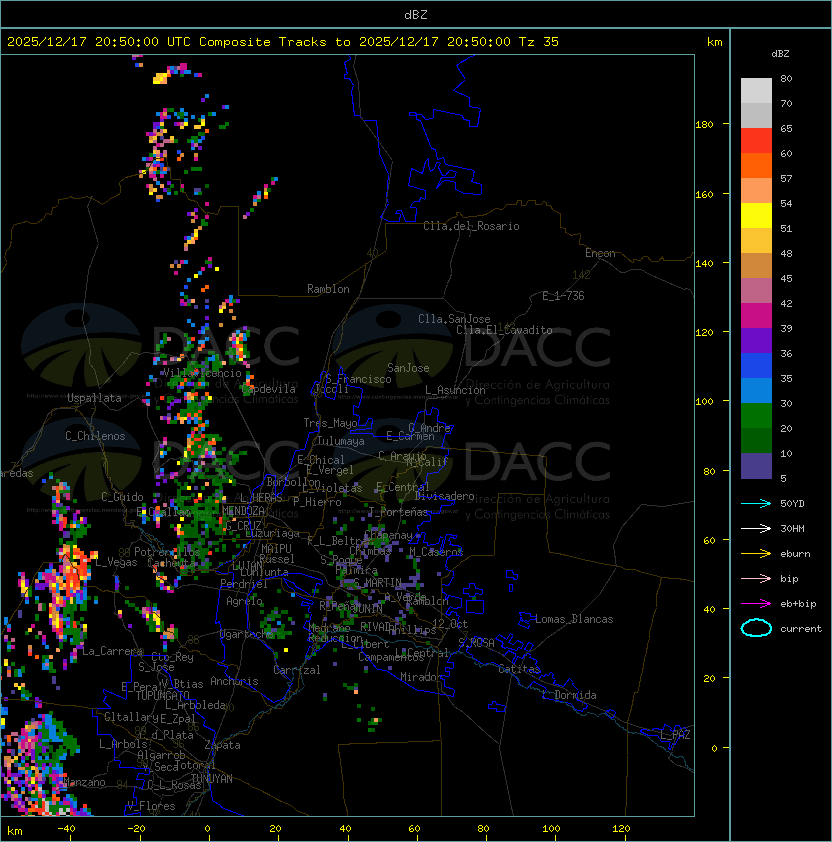Click the Manzano label on map
Viewport: 832px width, 842px height.
point(84,782)
